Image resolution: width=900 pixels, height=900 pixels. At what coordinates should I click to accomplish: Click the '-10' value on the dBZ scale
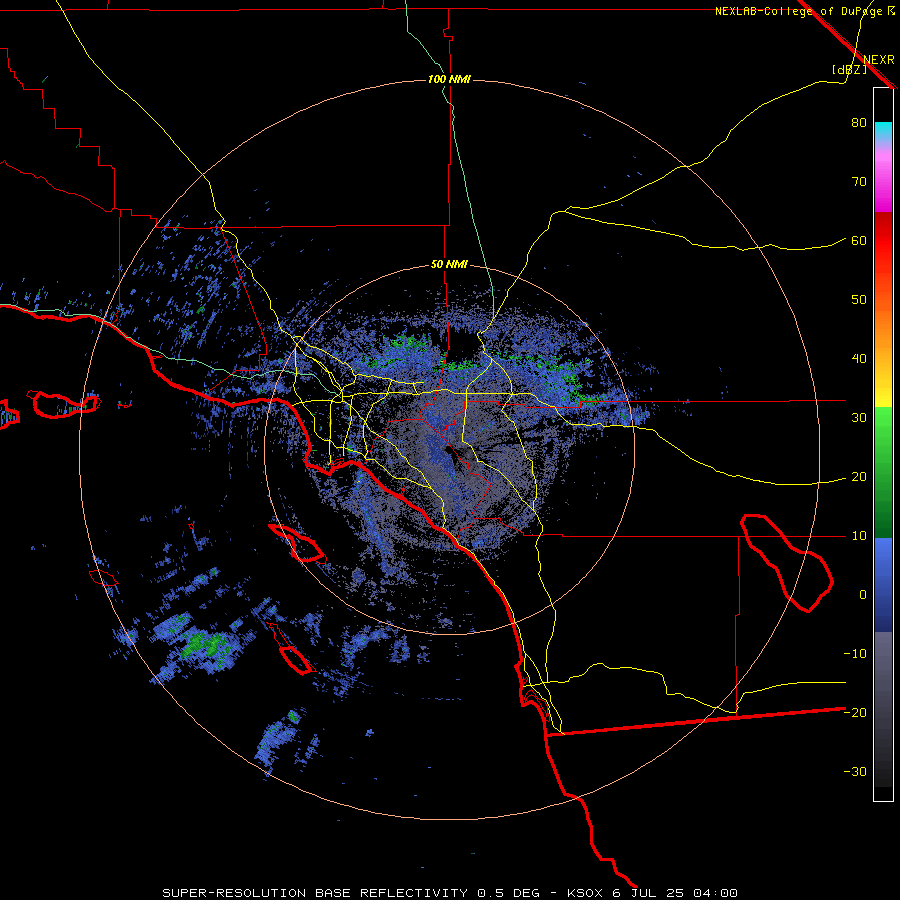click(x=855, y=654)
